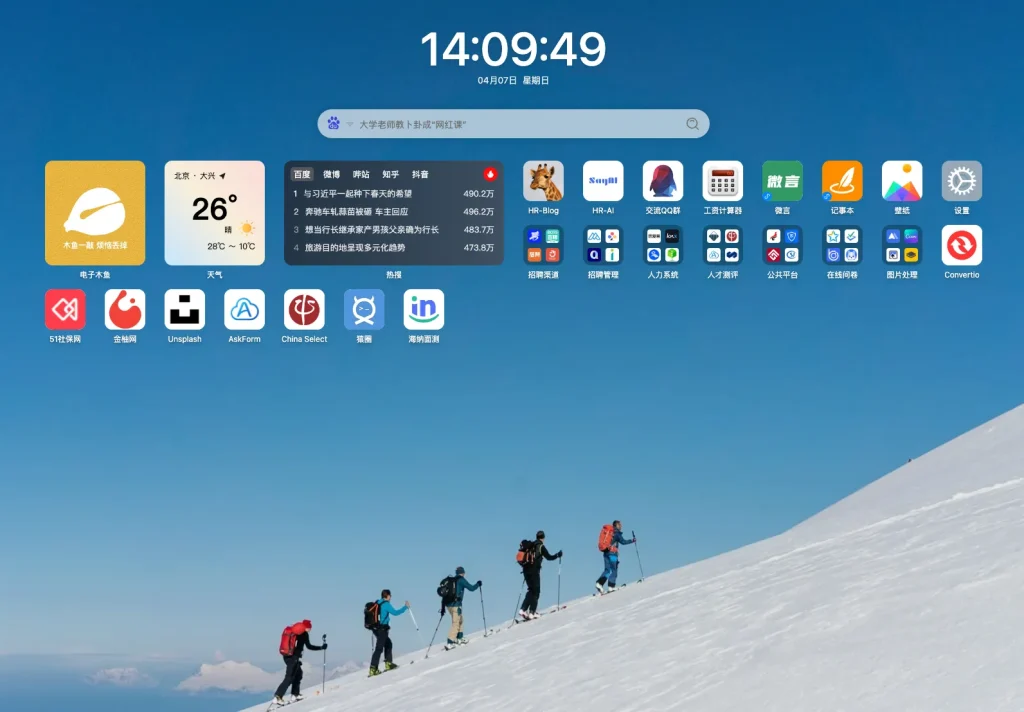Image resolution: width=1024 pixels, height=712 pixels.
Task: Open the Convertio app icon
Action: [961, 245]
